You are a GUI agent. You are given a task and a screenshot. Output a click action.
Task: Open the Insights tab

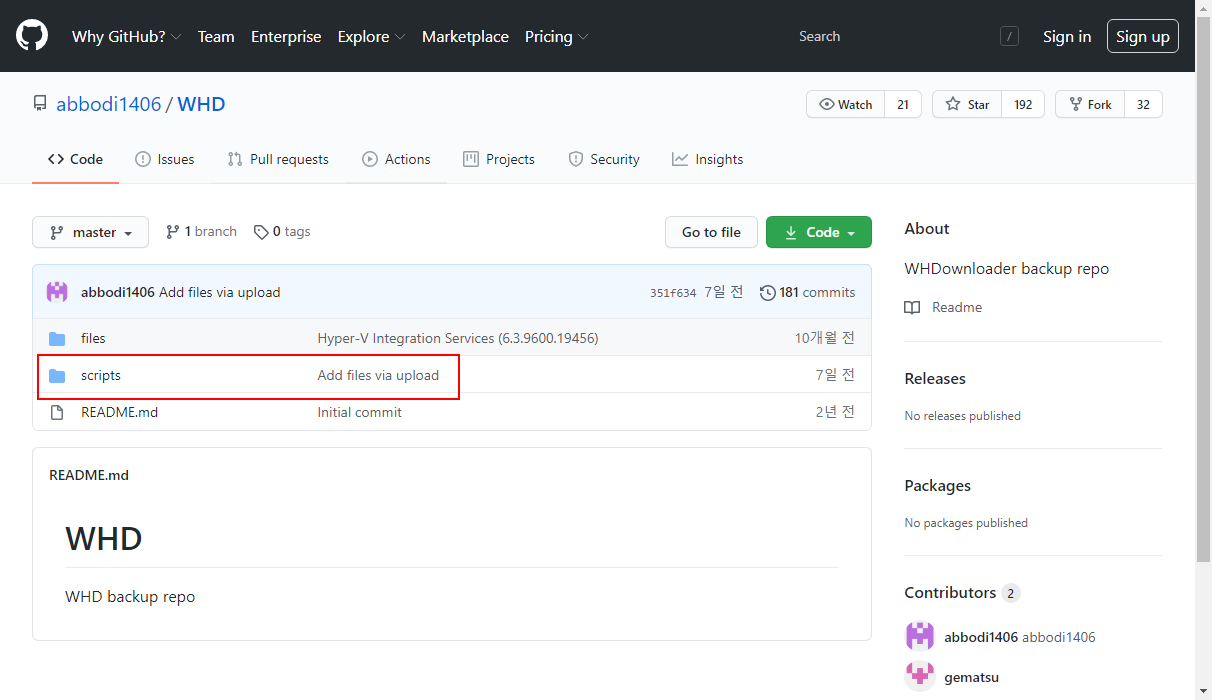point(708,159)
